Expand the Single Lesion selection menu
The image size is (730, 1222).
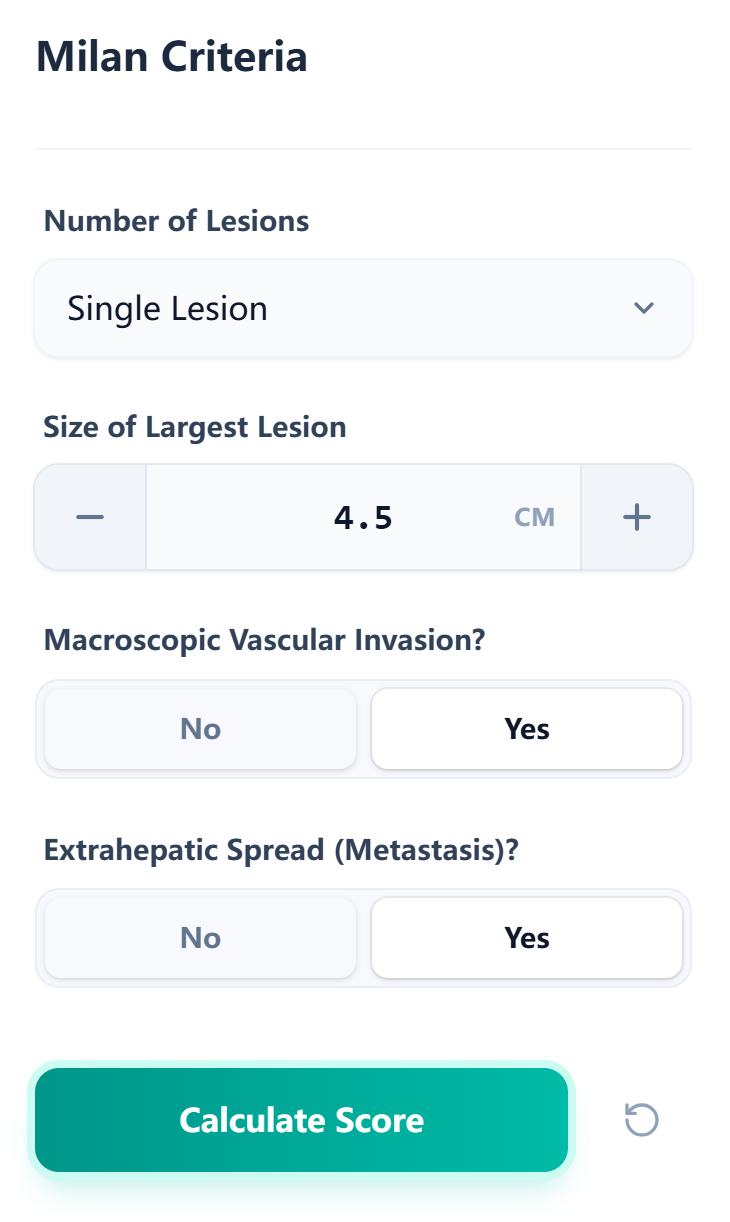[363, 308]
